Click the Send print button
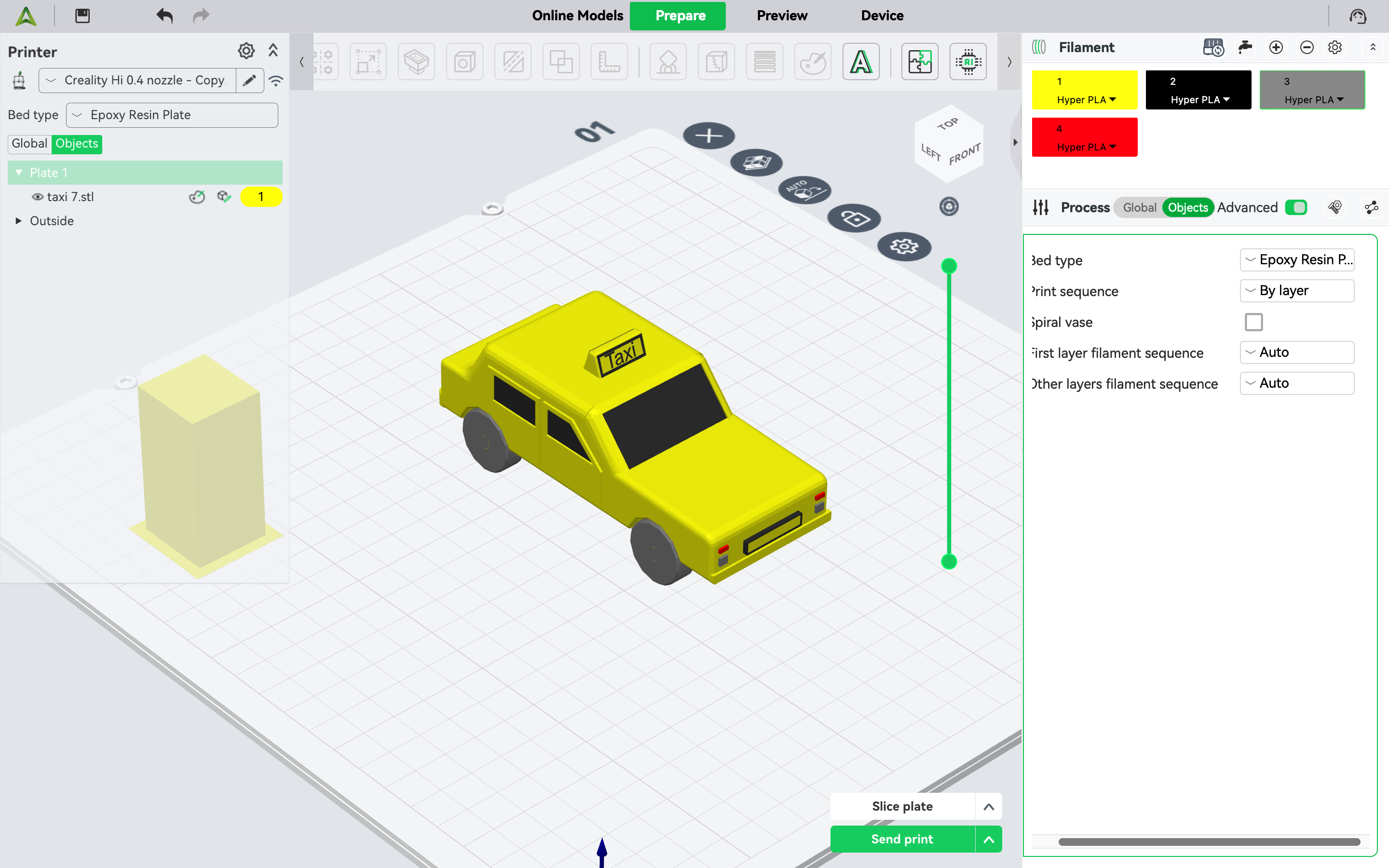This screenshot has width=1389, height=868. click(x=902, y=839)
